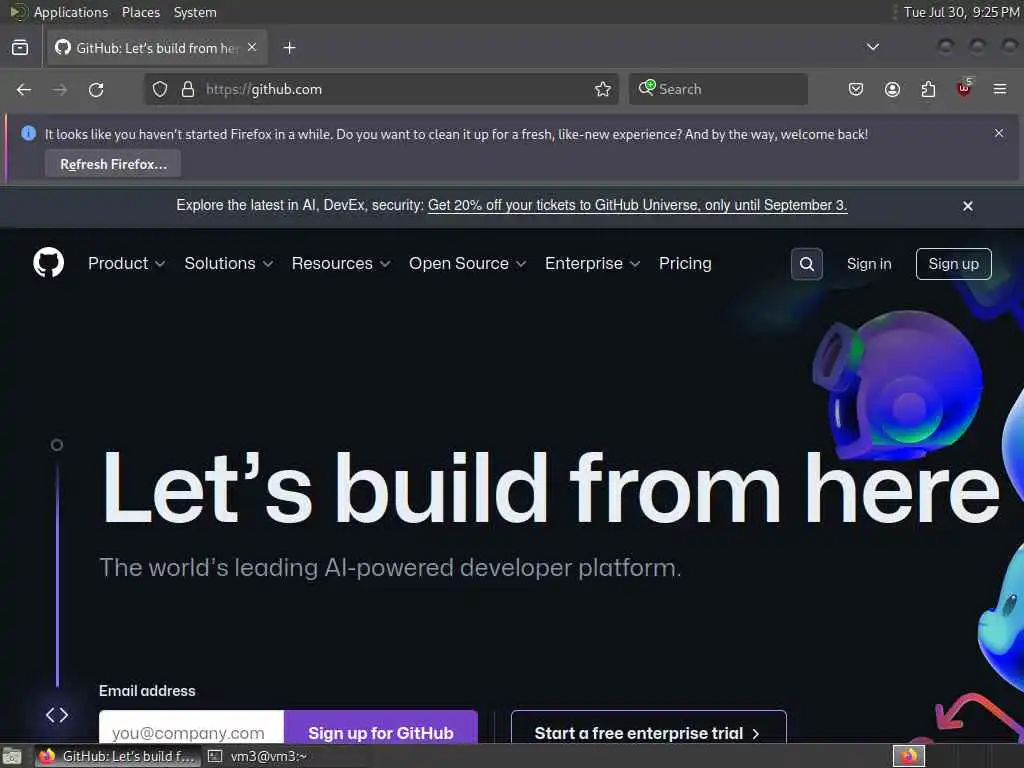The image size is (1024, 768).
Task: Click the Refresh Firefox… button
Action: click(x=113, y=164)
